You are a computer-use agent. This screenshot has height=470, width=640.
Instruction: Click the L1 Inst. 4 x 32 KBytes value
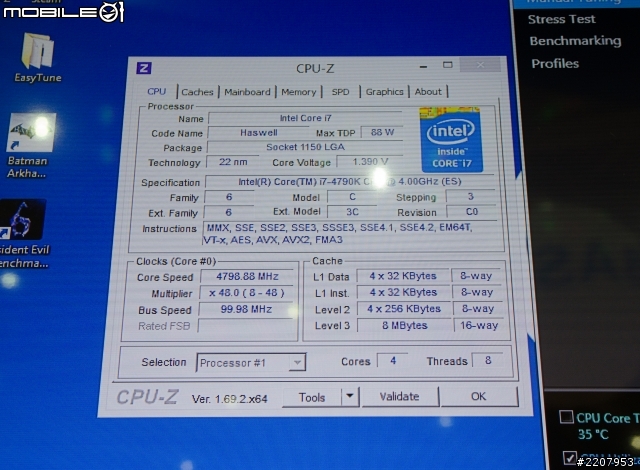click(x=403, y=292)
